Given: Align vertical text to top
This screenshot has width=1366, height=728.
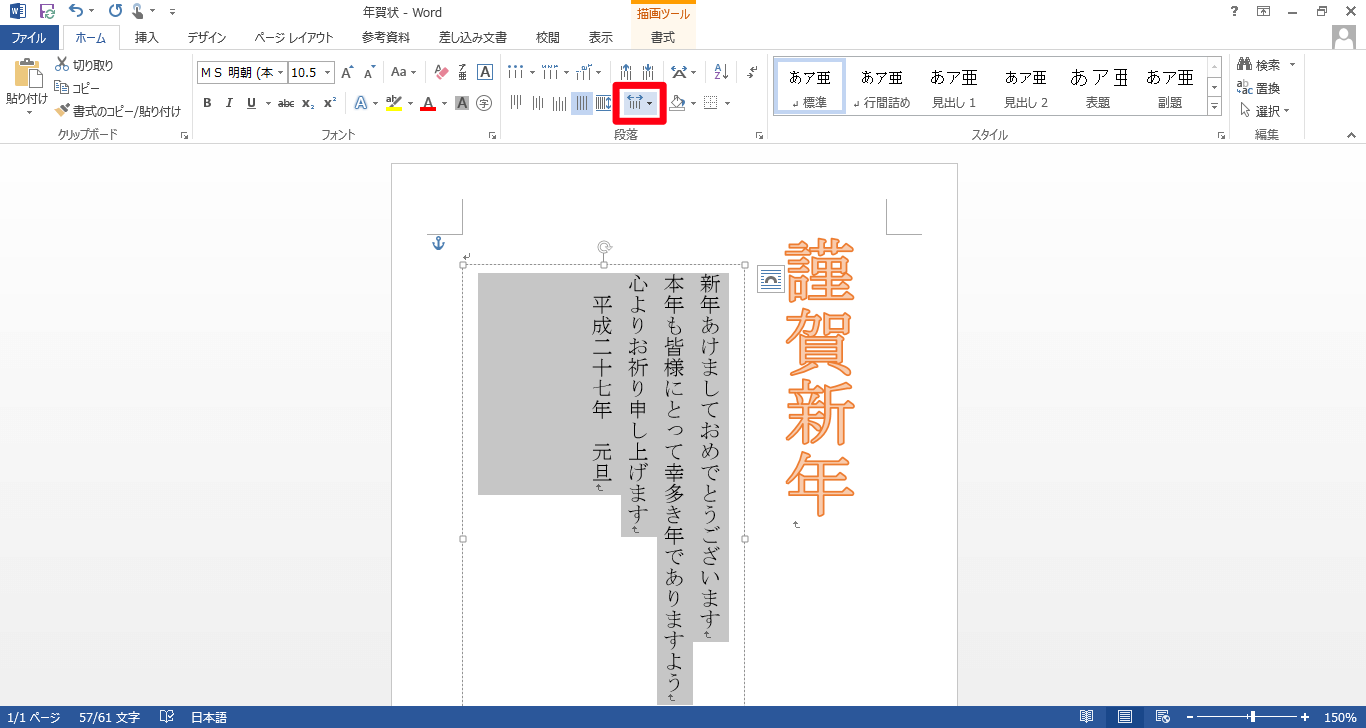Looking at the screenshot, I should pyautogui.click(x=516, y=103).
